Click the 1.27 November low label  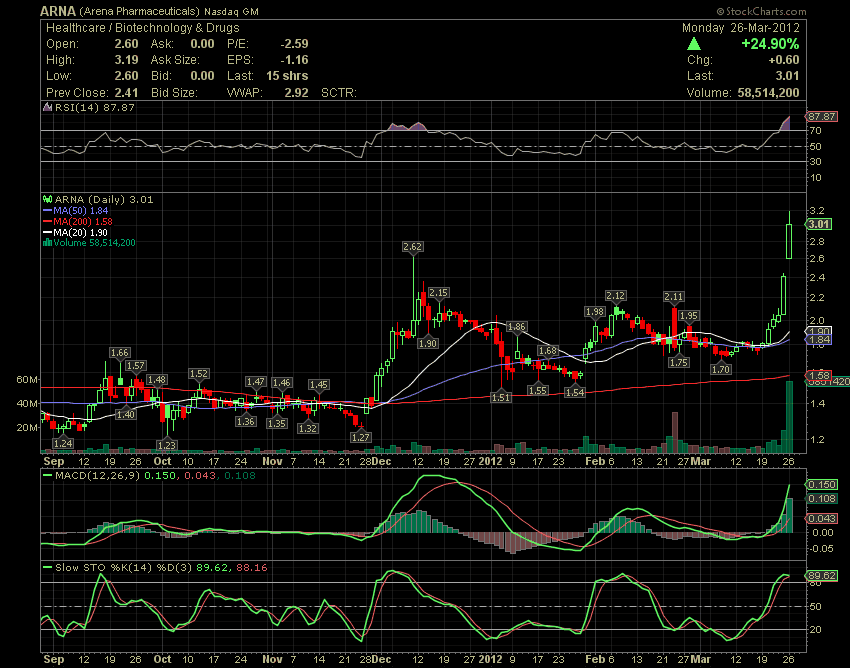[x=361, y=438]
